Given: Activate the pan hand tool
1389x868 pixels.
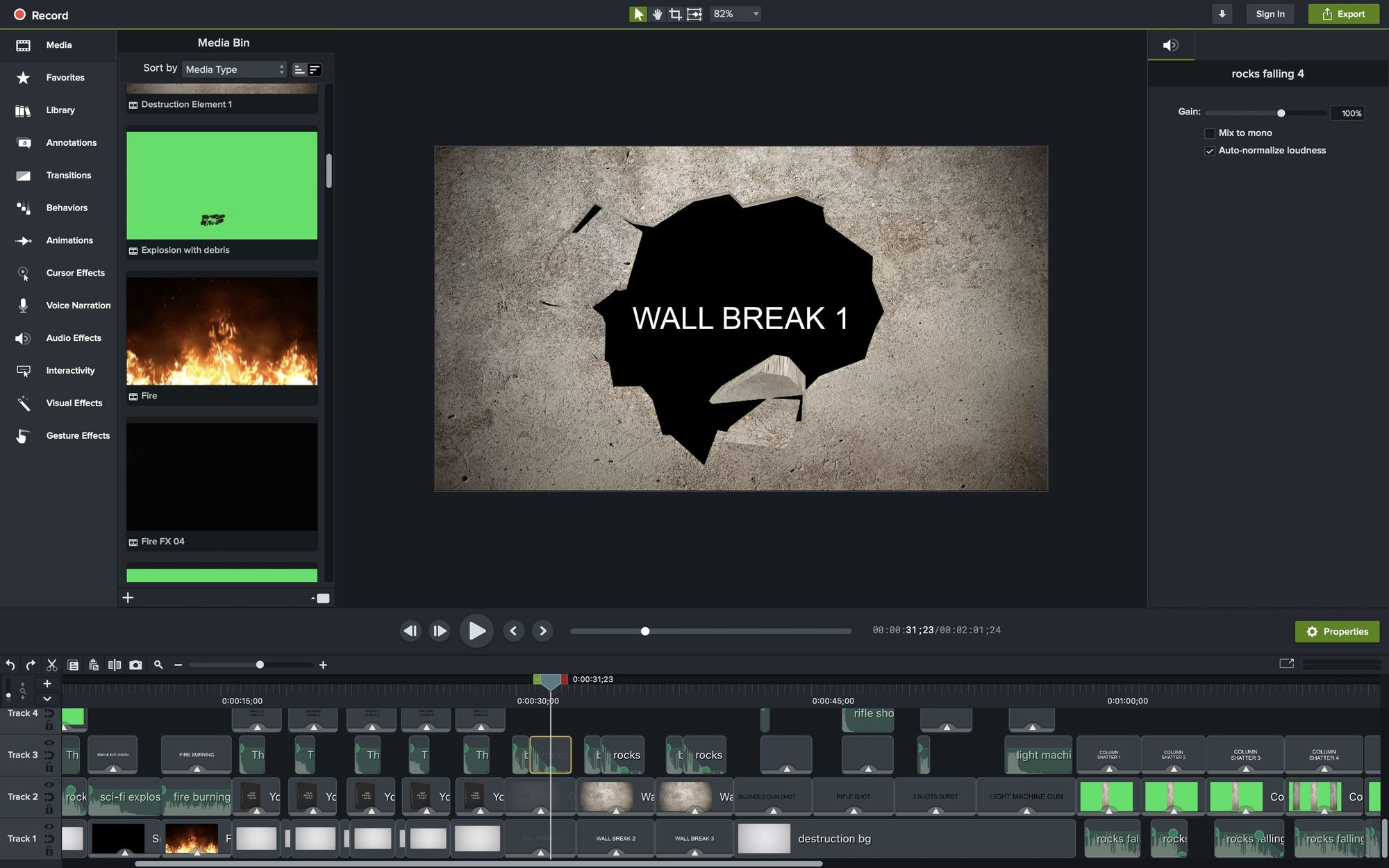Looking at the screenshot, I should pyautogui.click(x=656, y=14).
